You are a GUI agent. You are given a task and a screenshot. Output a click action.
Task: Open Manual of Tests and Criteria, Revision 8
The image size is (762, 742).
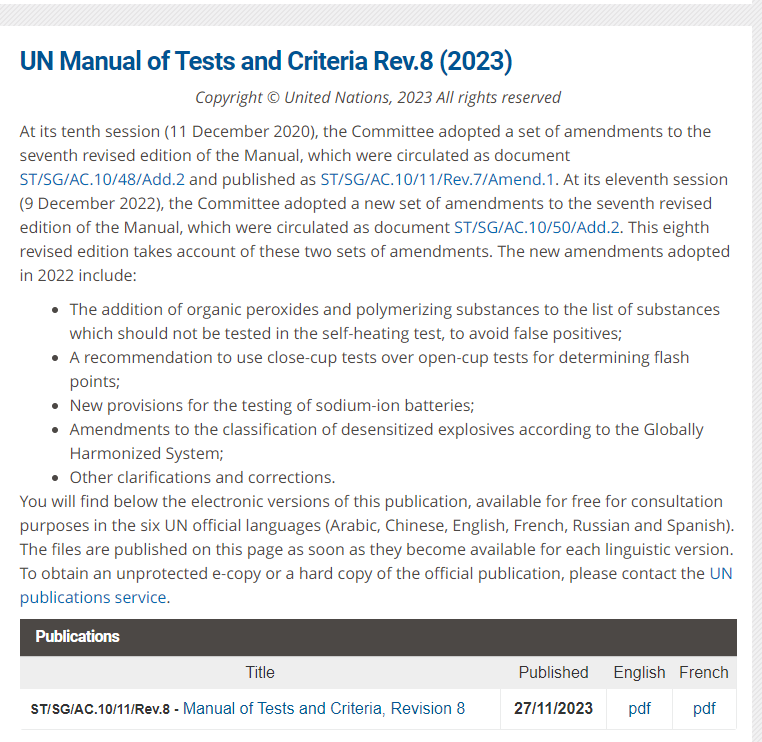[324, 708]
